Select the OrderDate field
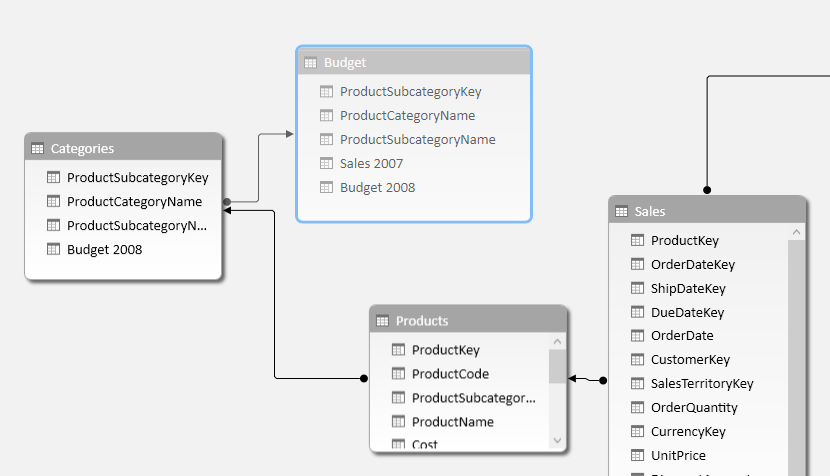The width and height of the screenshot is (830, 476). click(x=682, y=336)
